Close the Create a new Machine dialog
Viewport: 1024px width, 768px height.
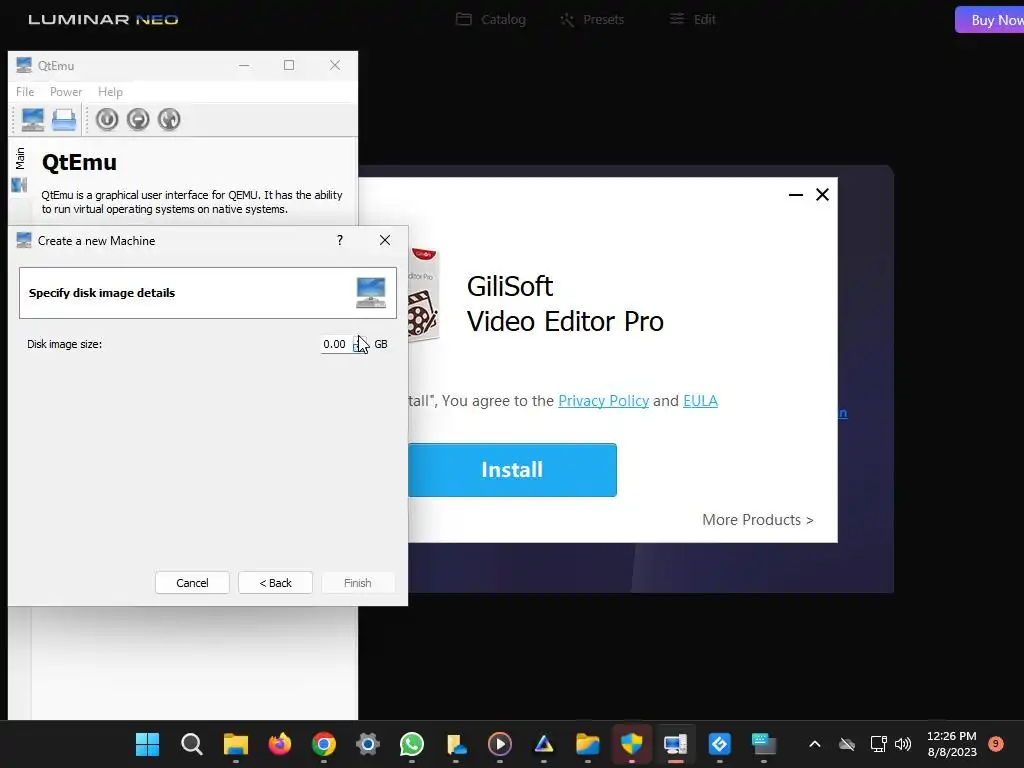click(x=385, y=240)
